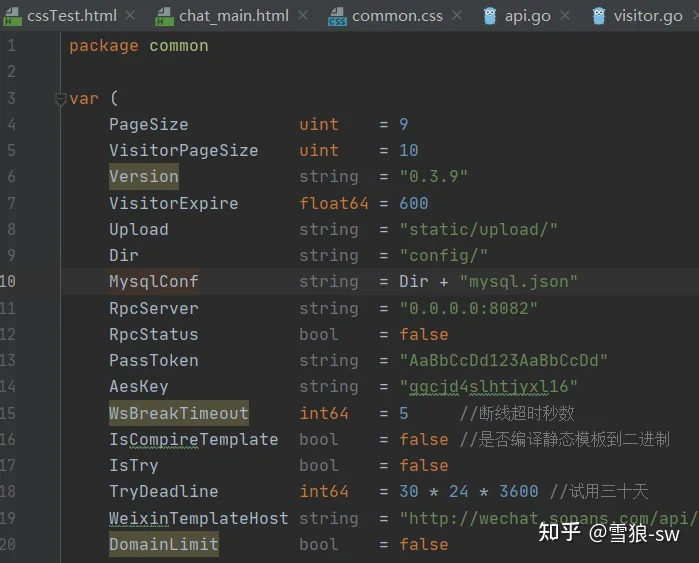Open the api.go tab

(x=527, y=16)
